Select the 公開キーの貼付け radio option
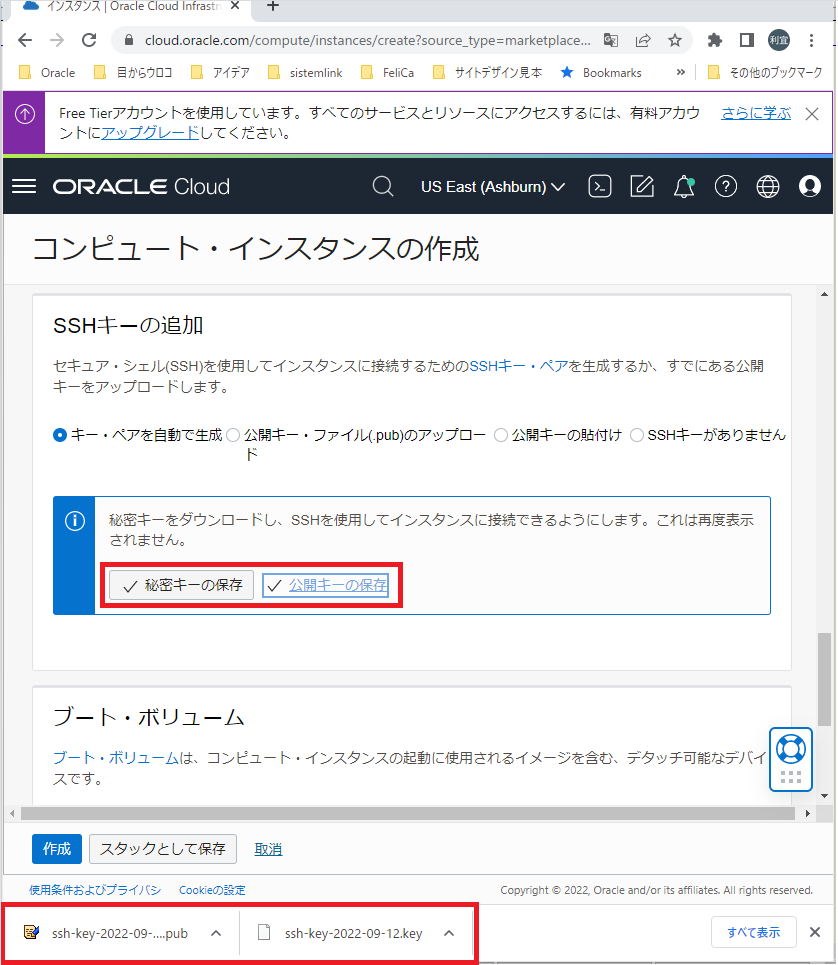This screenshot has height=965, width=838. (x=501, y=436)
